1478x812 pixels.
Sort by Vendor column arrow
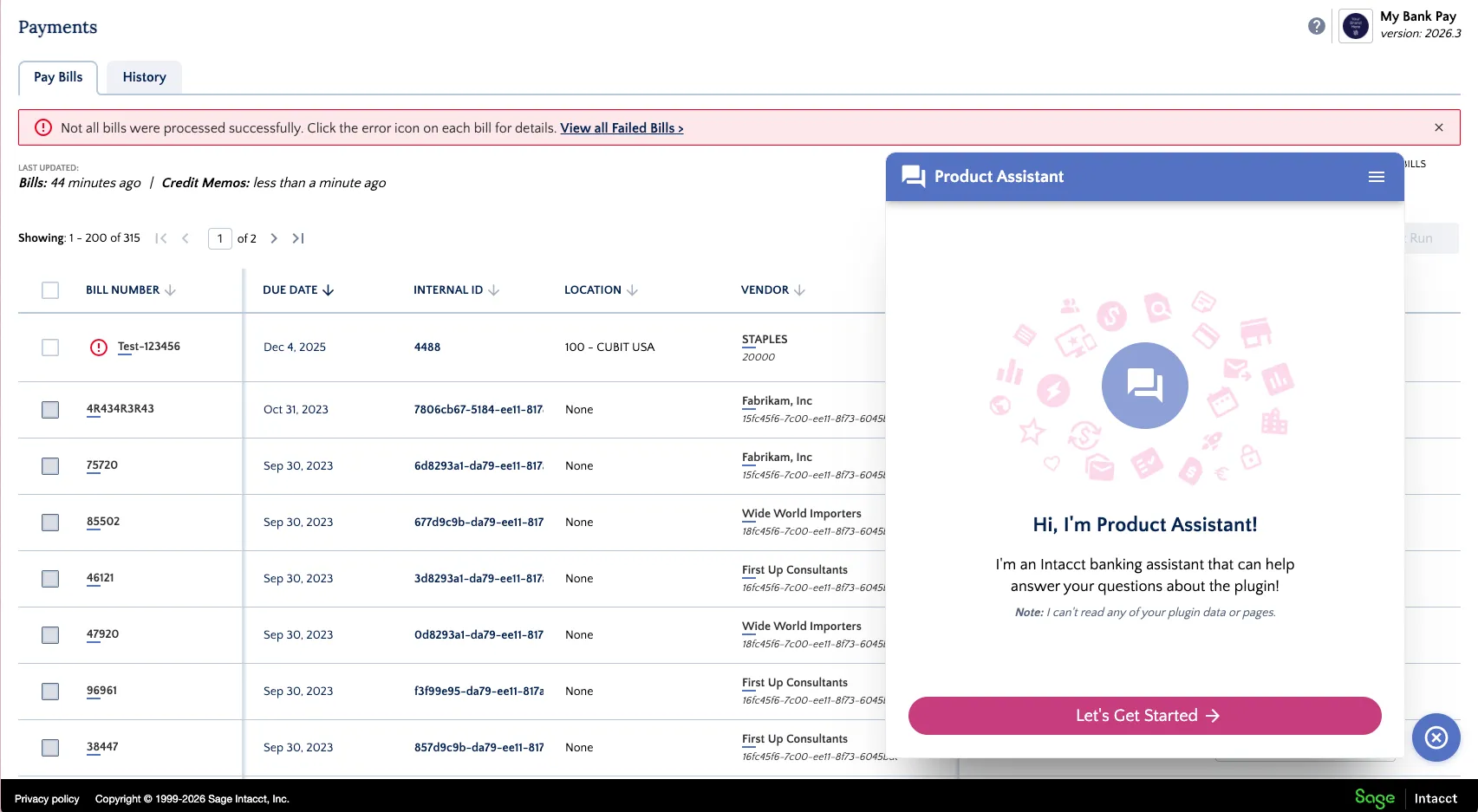(799, 290)
